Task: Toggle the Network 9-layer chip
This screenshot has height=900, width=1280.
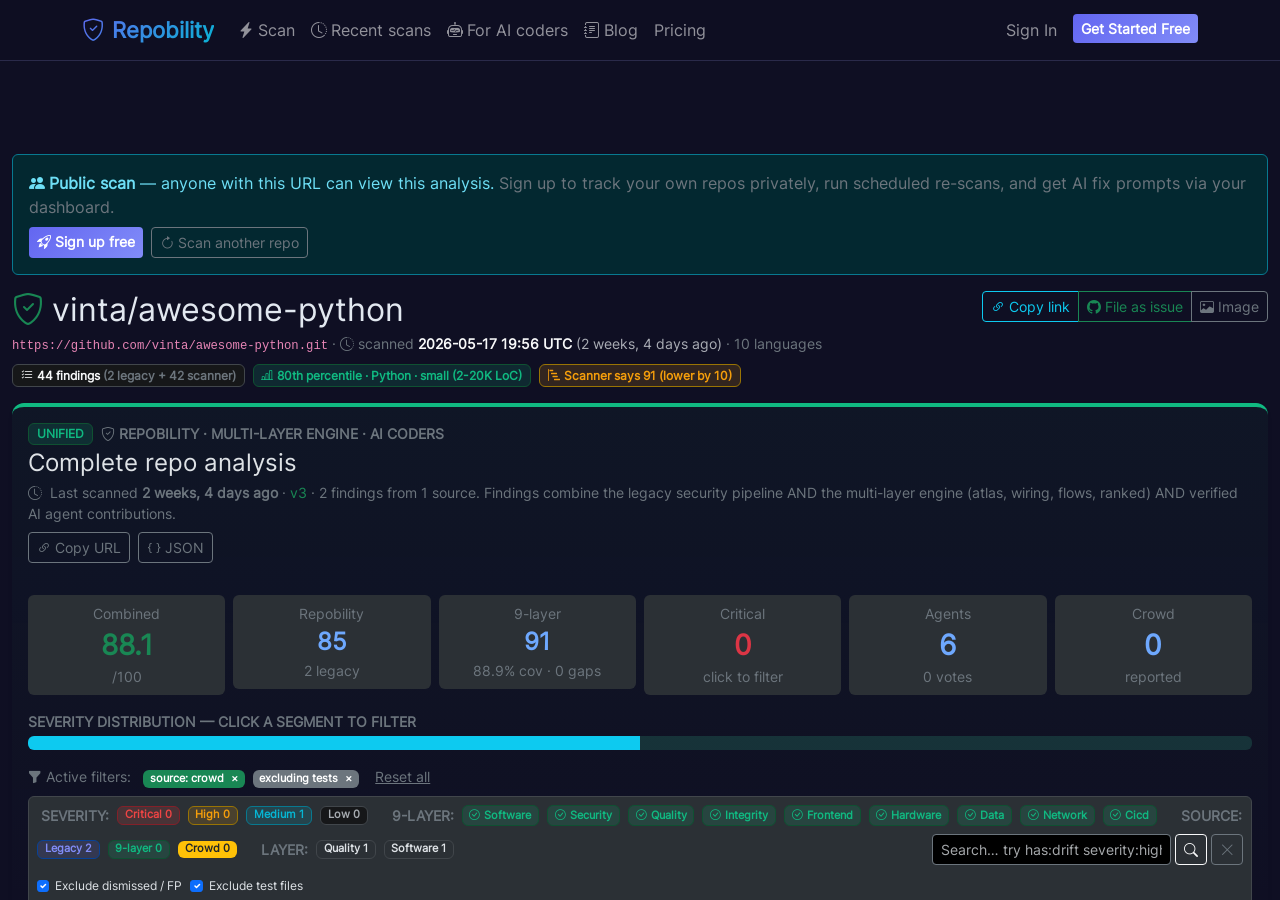Action: (x=1057, y=815)
